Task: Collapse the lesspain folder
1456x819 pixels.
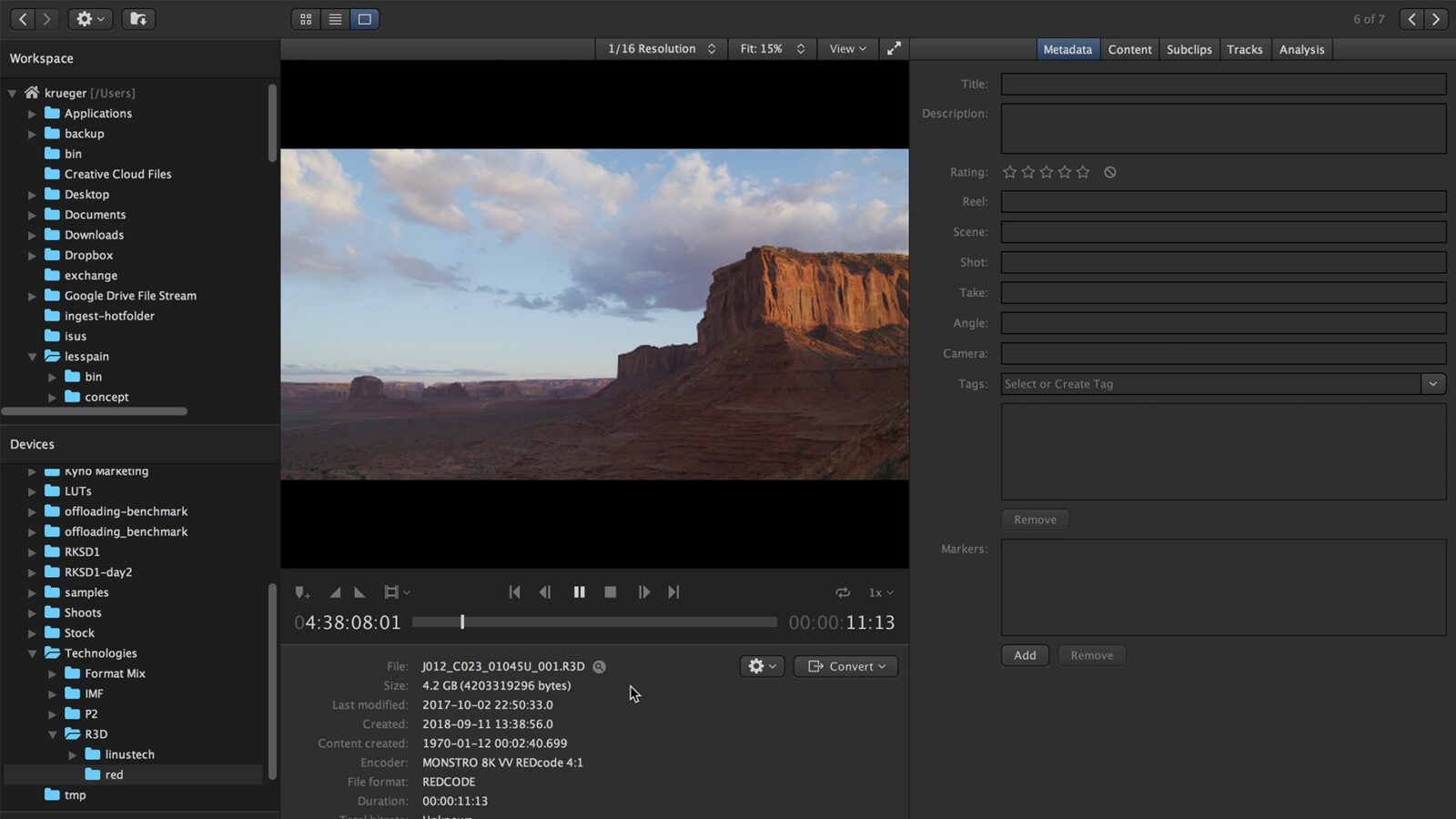Action: click(32, 357)
